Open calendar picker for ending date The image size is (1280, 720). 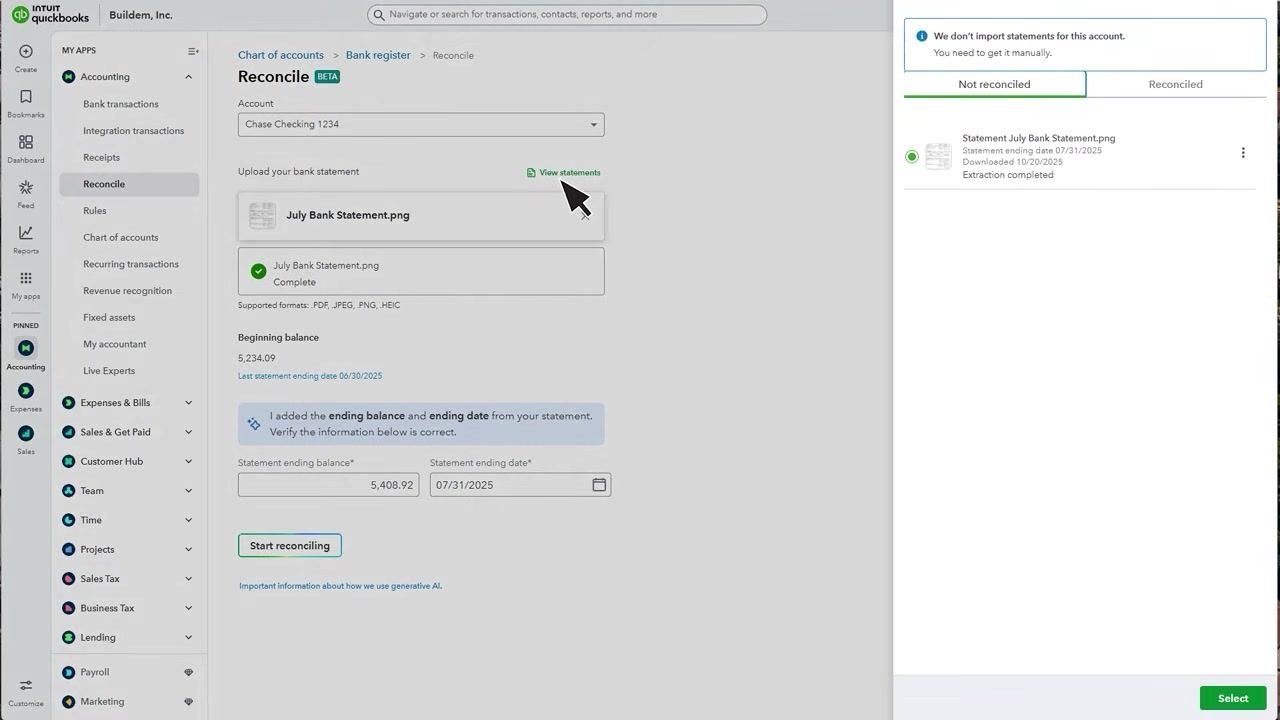[599, 485]
